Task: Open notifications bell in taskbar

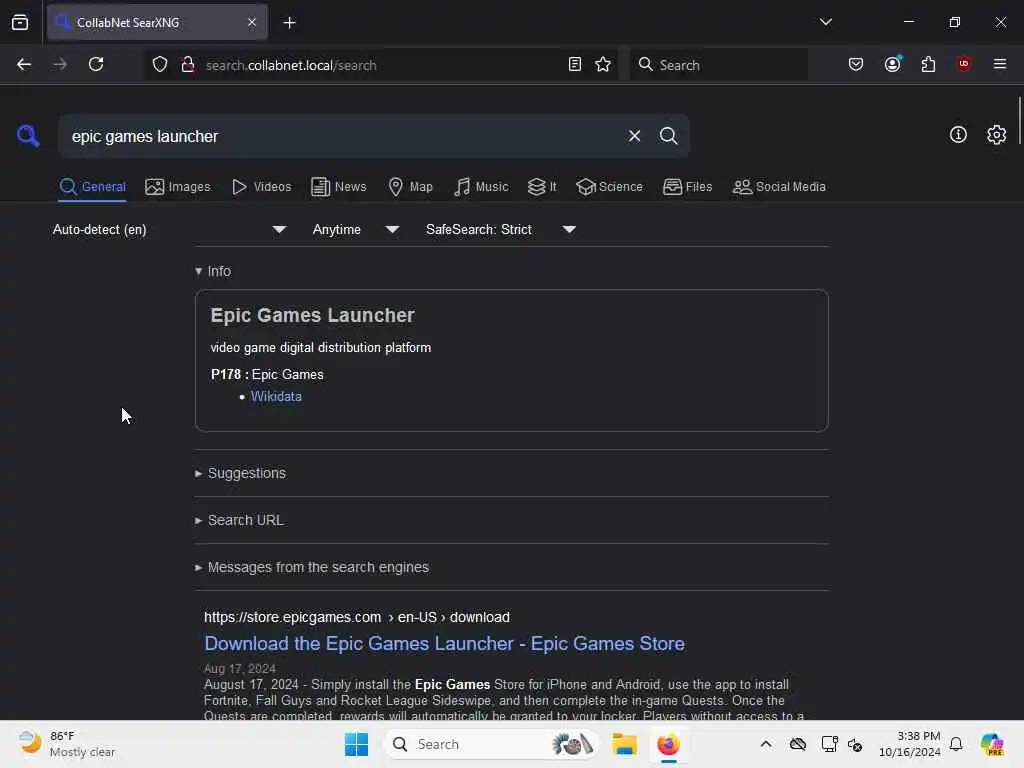Action: (x=956, y=744)
